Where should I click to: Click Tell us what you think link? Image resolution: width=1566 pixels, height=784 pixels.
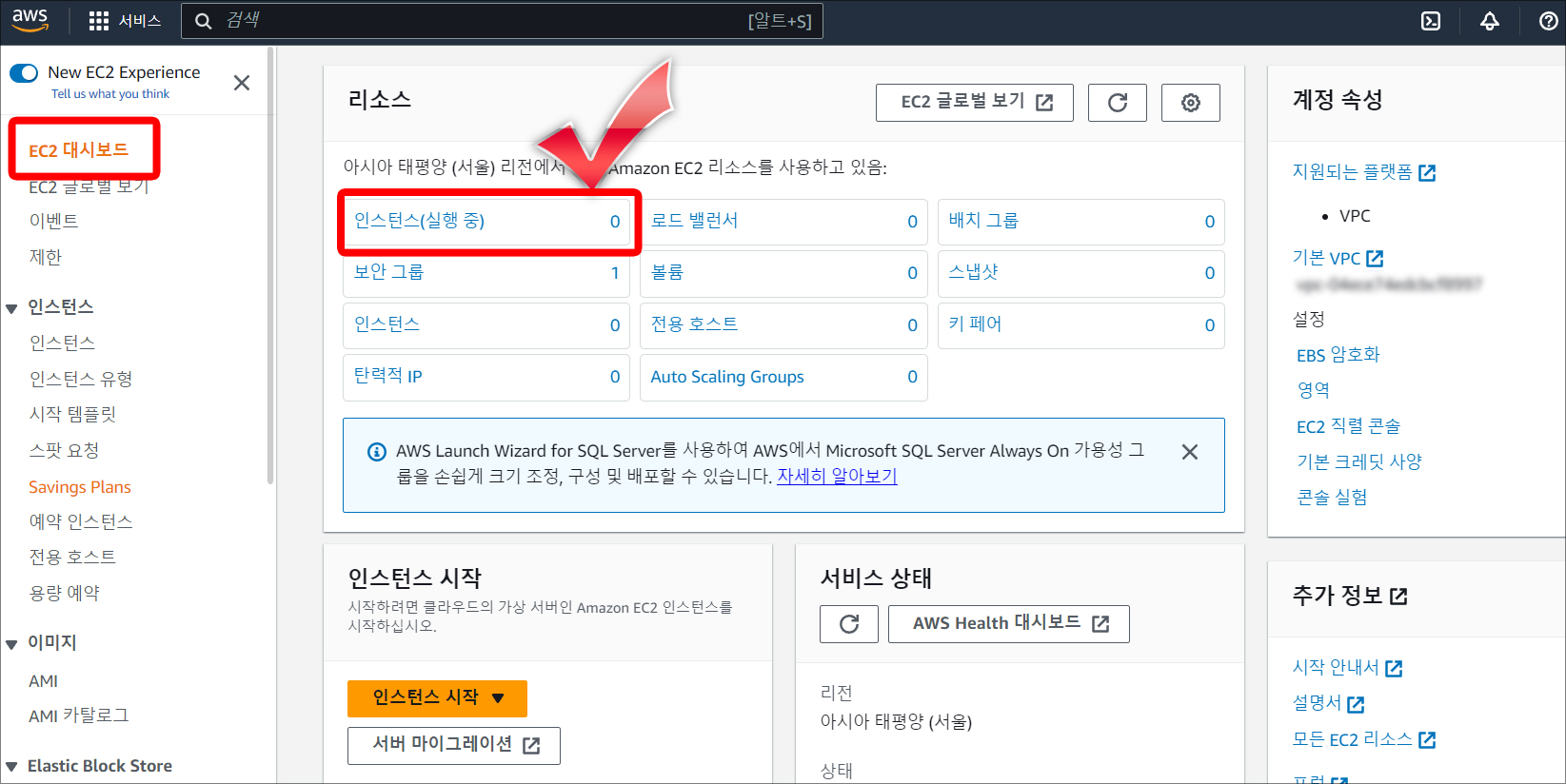click(110, 94)
